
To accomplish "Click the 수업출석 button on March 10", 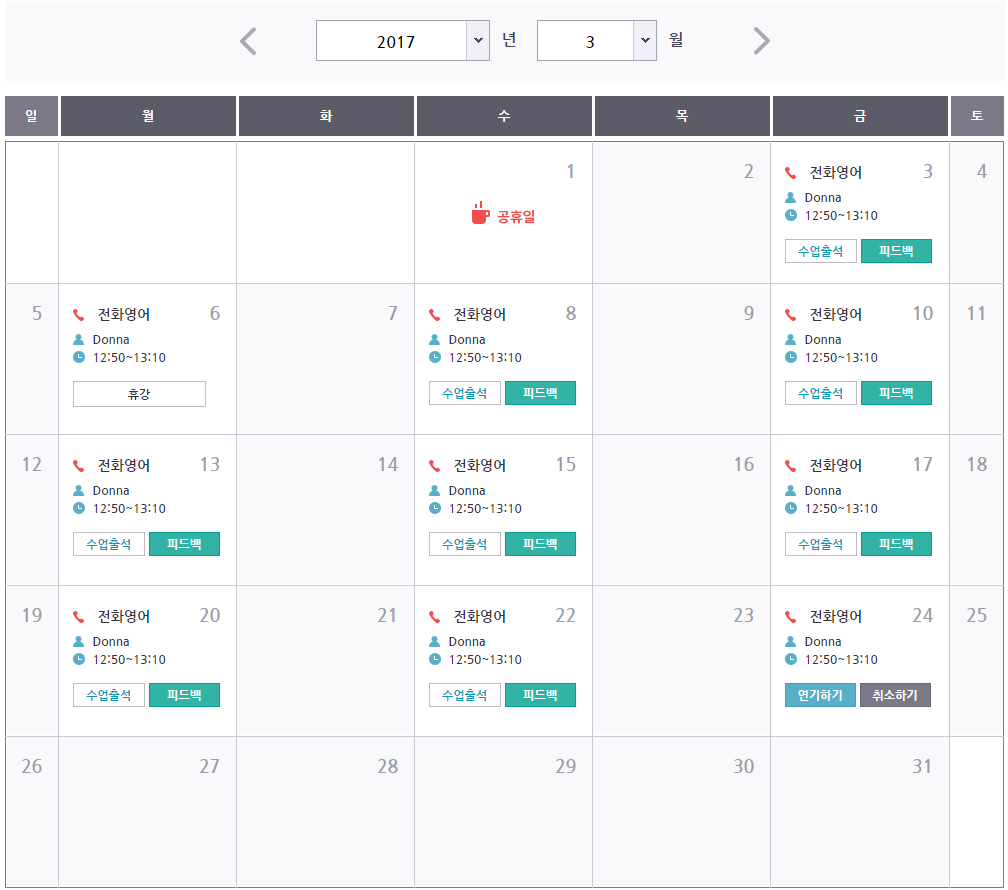I will 820,393.
